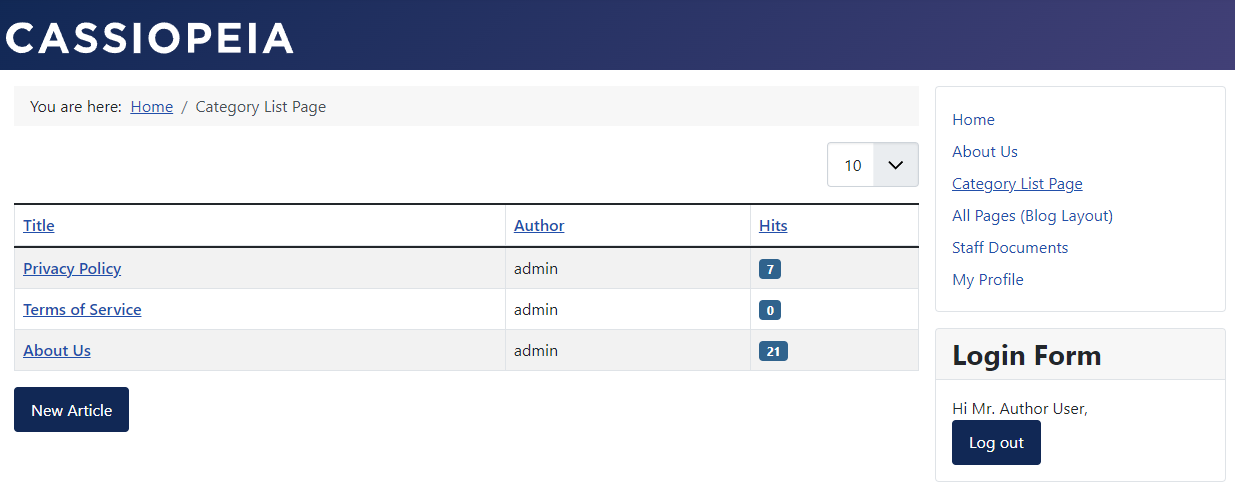
Task: Click hits badge showing 21
Action: point(773,351)
